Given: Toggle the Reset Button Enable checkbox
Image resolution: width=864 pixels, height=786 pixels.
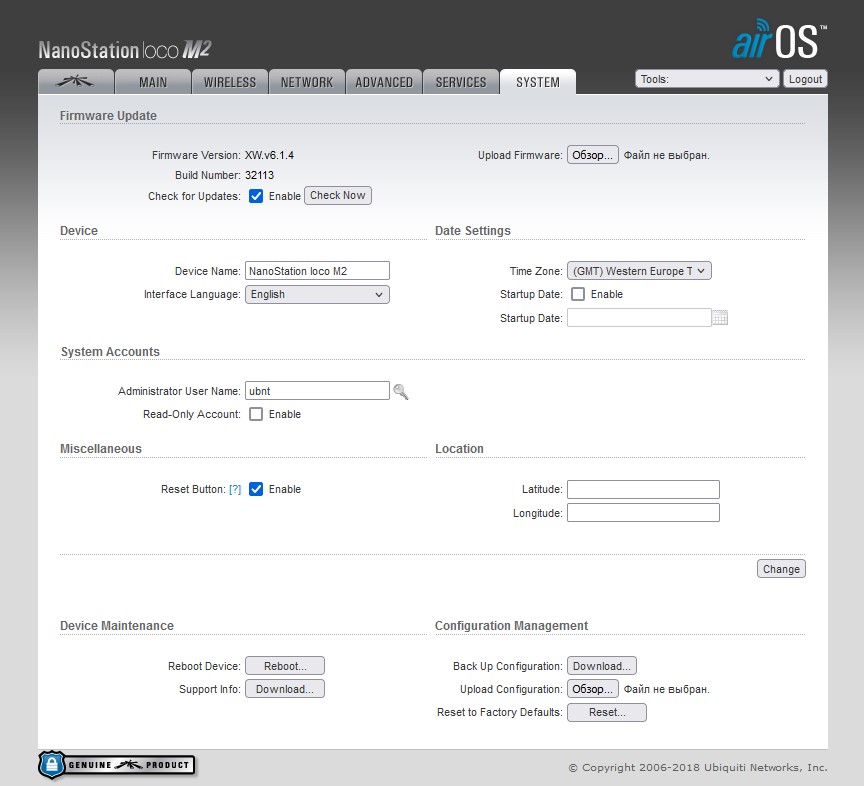Looking at the screenshot, I should pyautogui.click(x=256, y=489).
